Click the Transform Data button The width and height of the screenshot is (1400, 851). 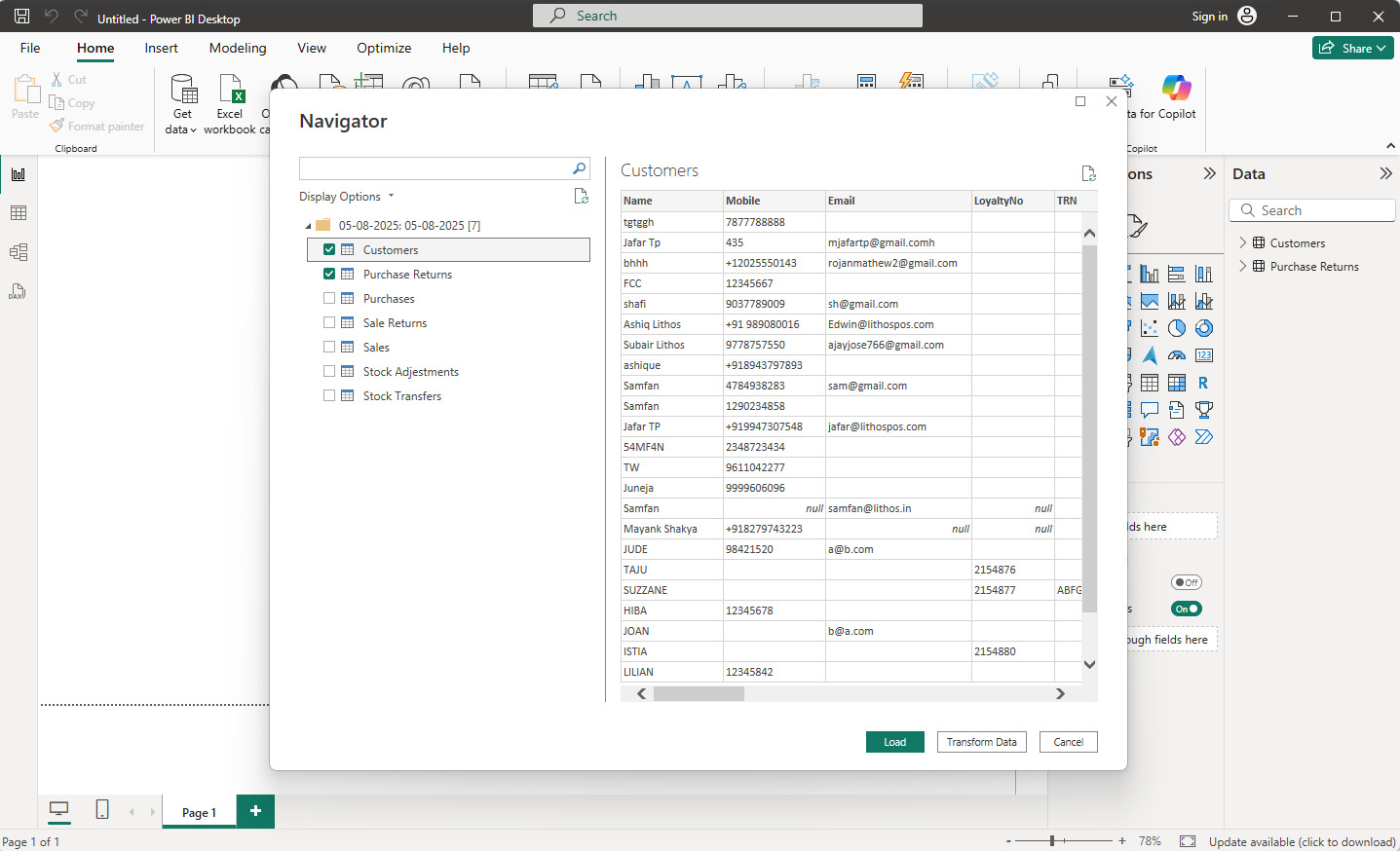coord(981,742)
